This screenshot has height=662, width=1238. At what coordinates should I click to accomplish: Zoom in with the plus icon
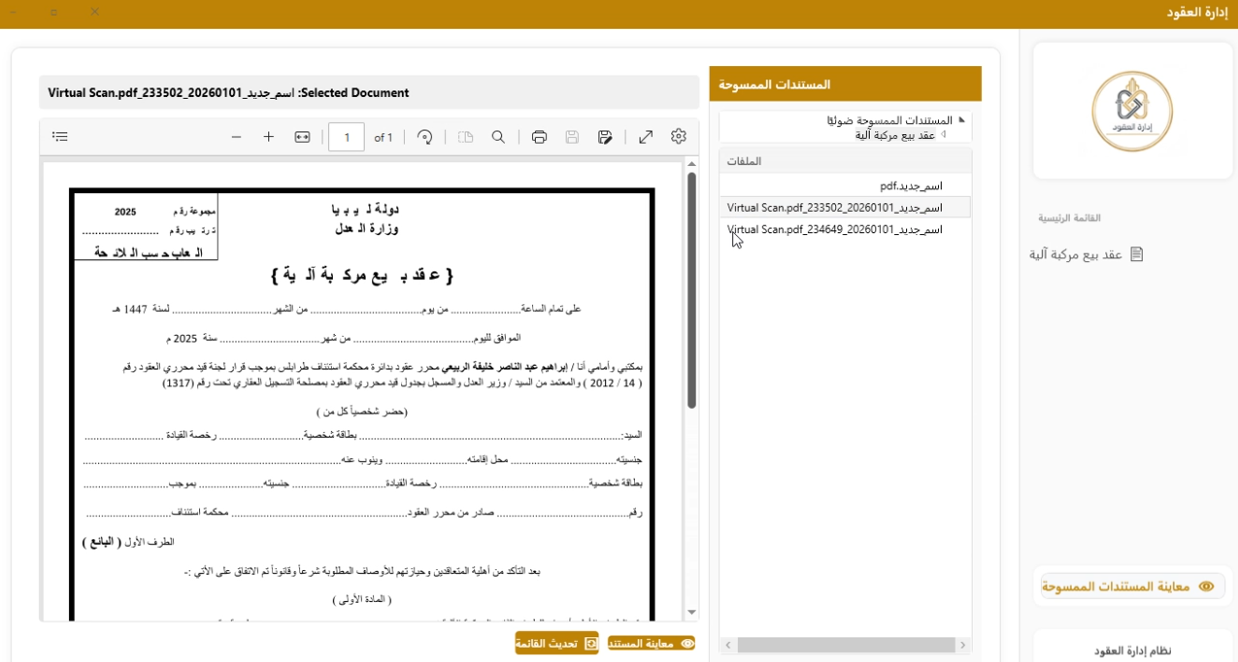(268, 137)
